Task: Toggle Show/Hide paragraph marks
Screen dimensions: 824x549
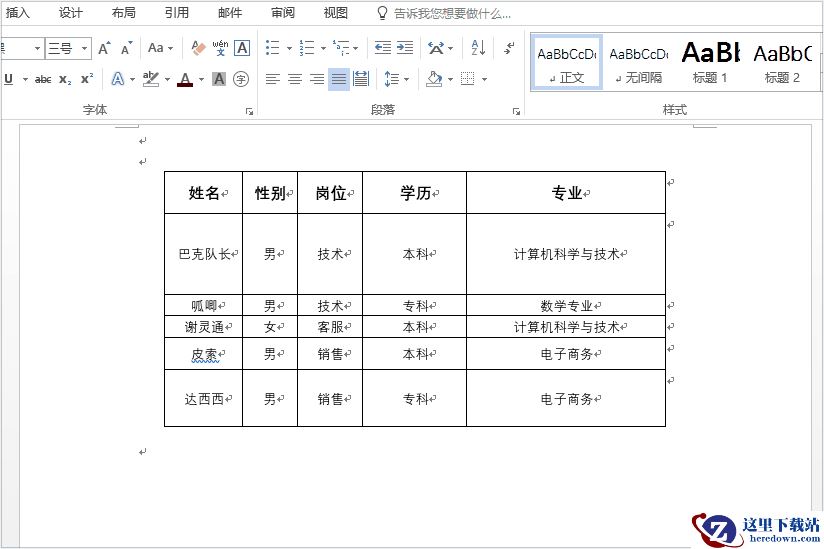Action: (x=509, y=48)
